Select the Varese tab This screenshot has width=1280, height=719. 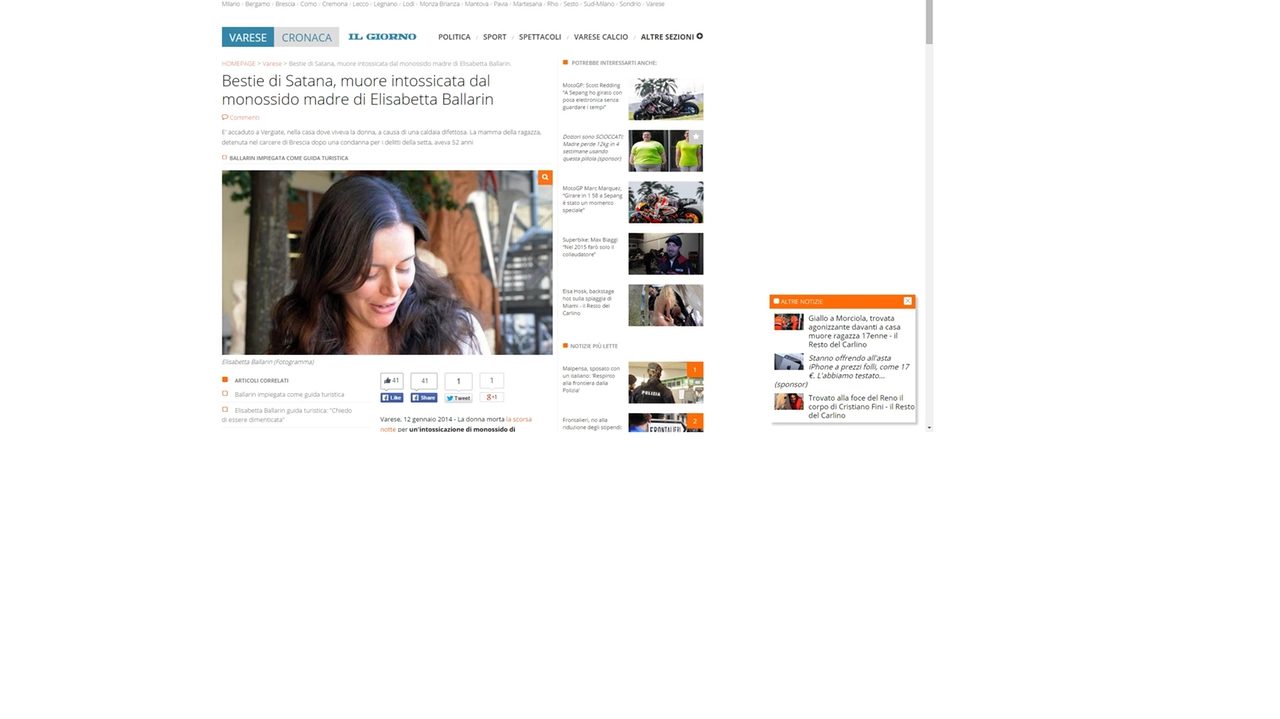click(x=248, y=37)
